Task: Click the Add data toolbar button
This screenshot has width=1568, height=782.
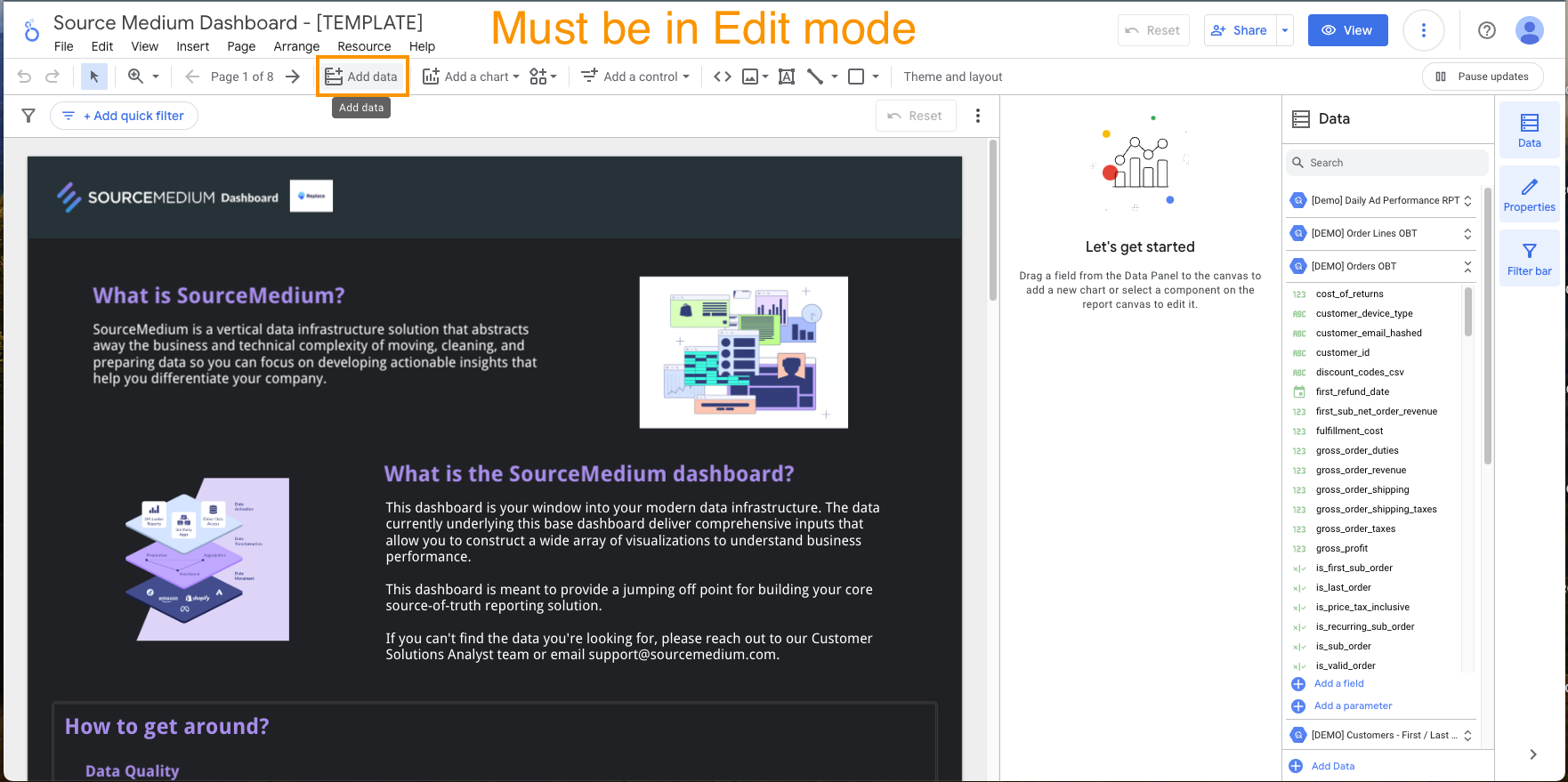Action: coord(361,77)
